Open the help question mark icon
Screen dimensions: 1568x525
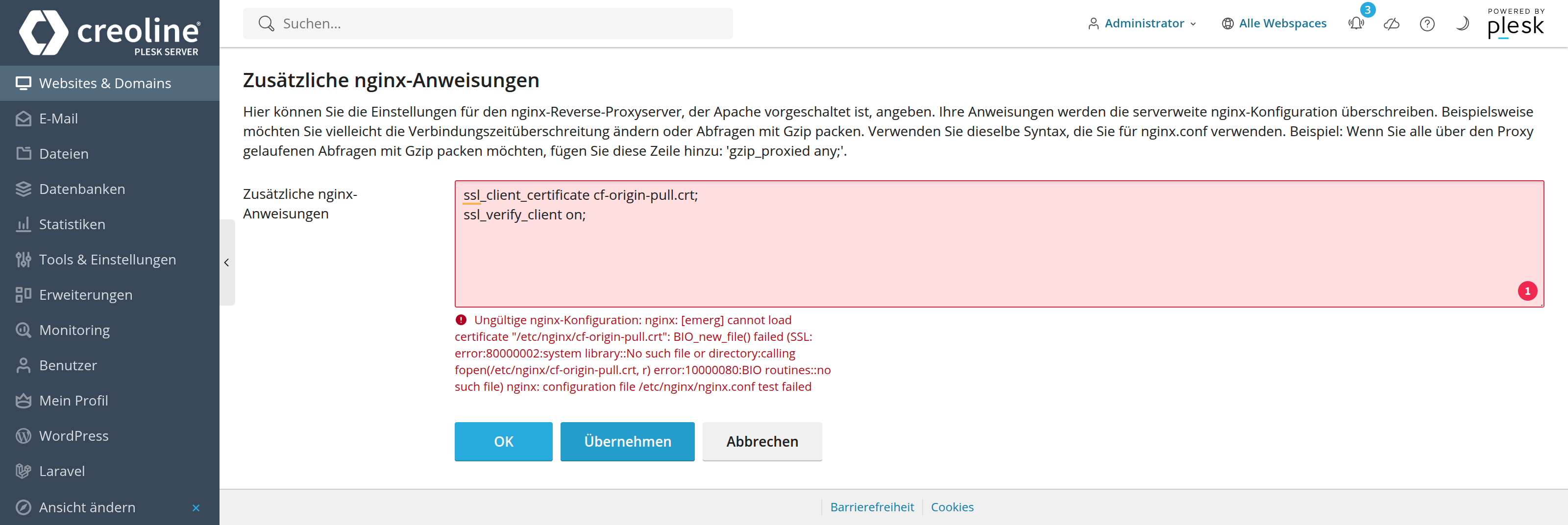coord(1427,24)
